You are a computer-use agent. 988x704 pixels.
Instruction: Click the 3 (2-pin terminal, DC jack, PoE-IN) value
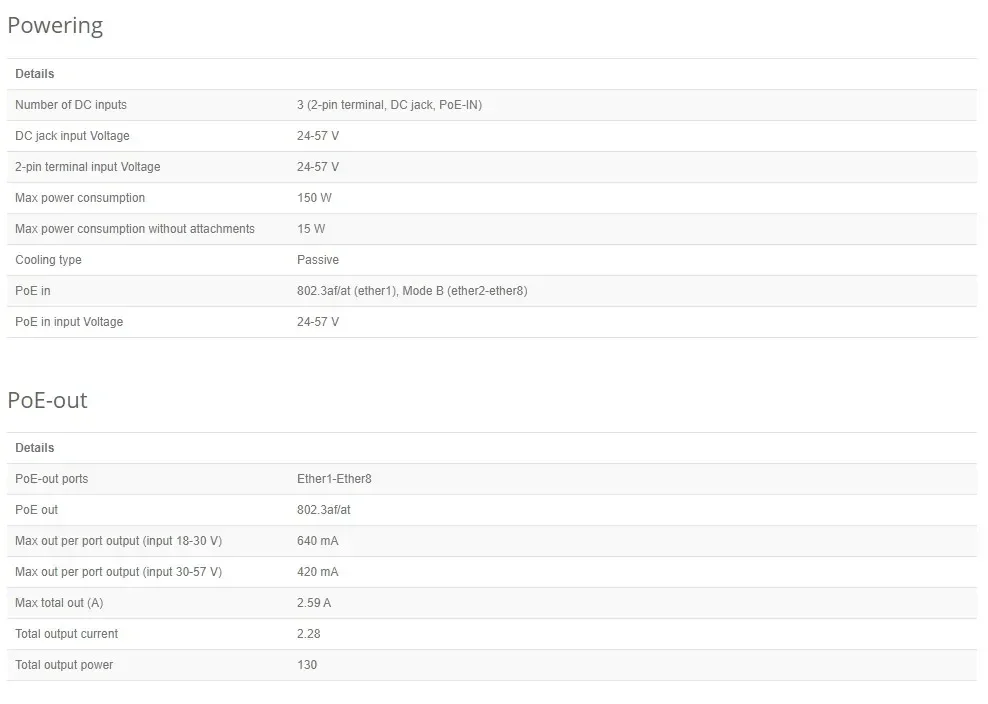pyautogui.click(x=389, y=105)
